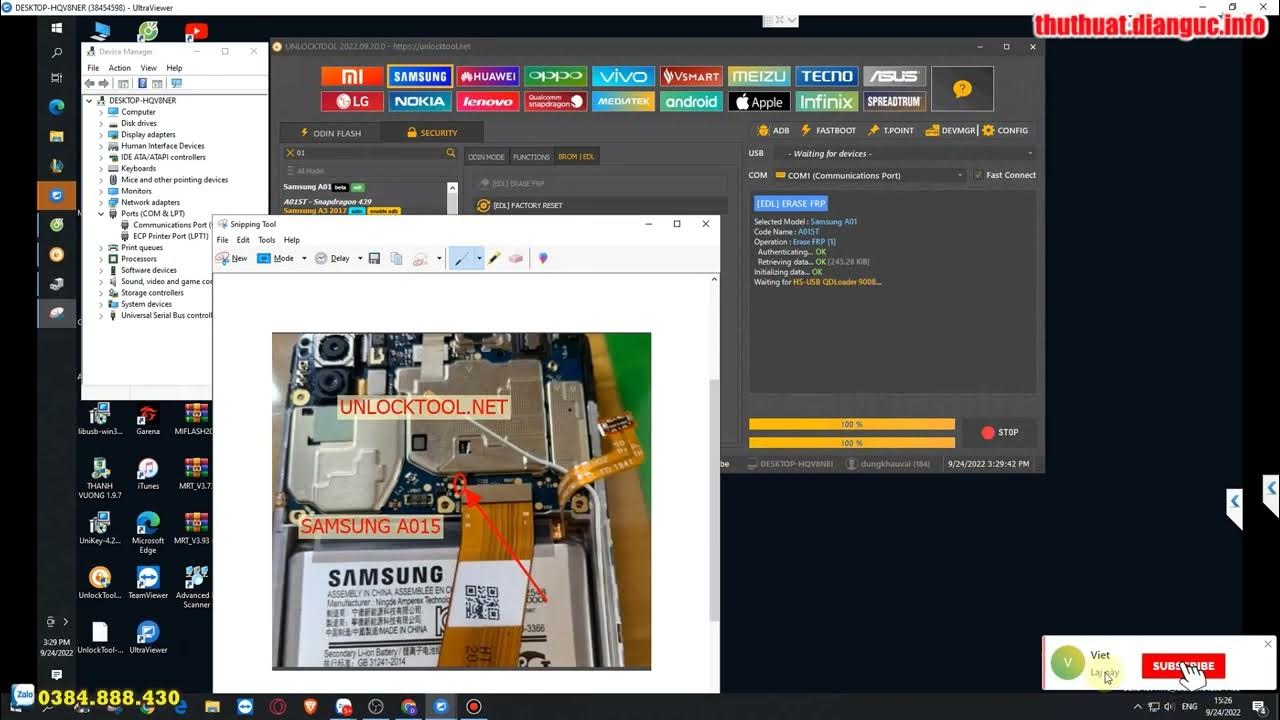Click the [EDL] FACTORY RESET button
The width and height of the screenshot is (1280, 720).
click(x=600, y=205)
